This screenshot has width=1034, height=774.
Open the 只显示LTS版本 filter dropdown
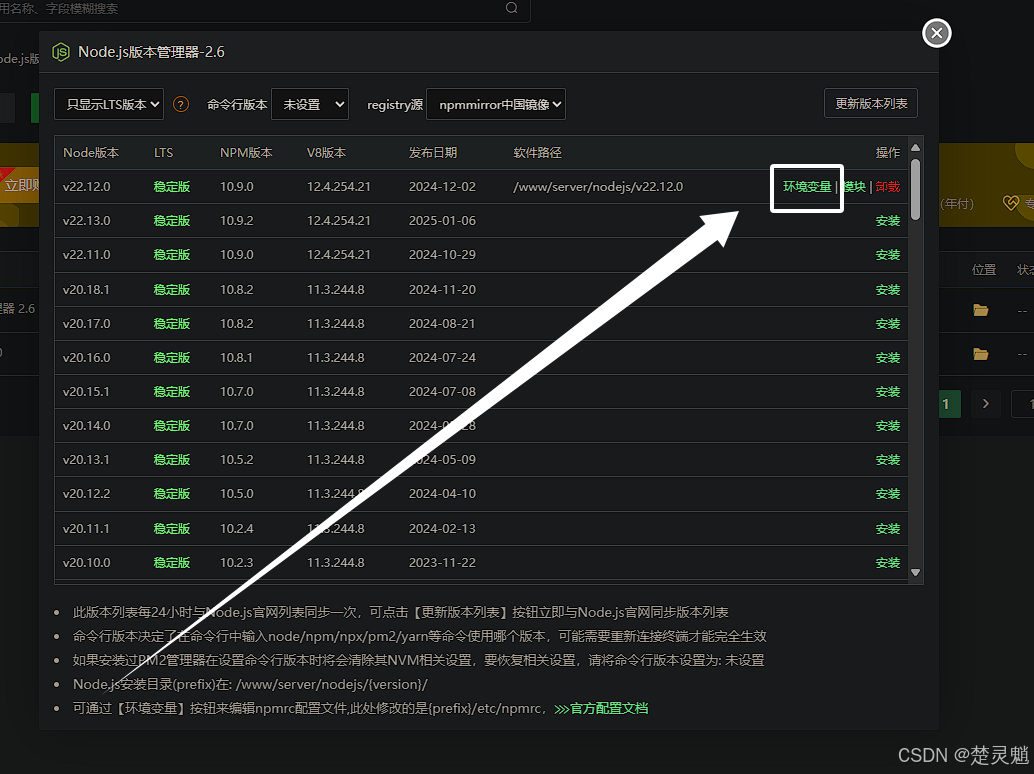click(x=109, y=104)
